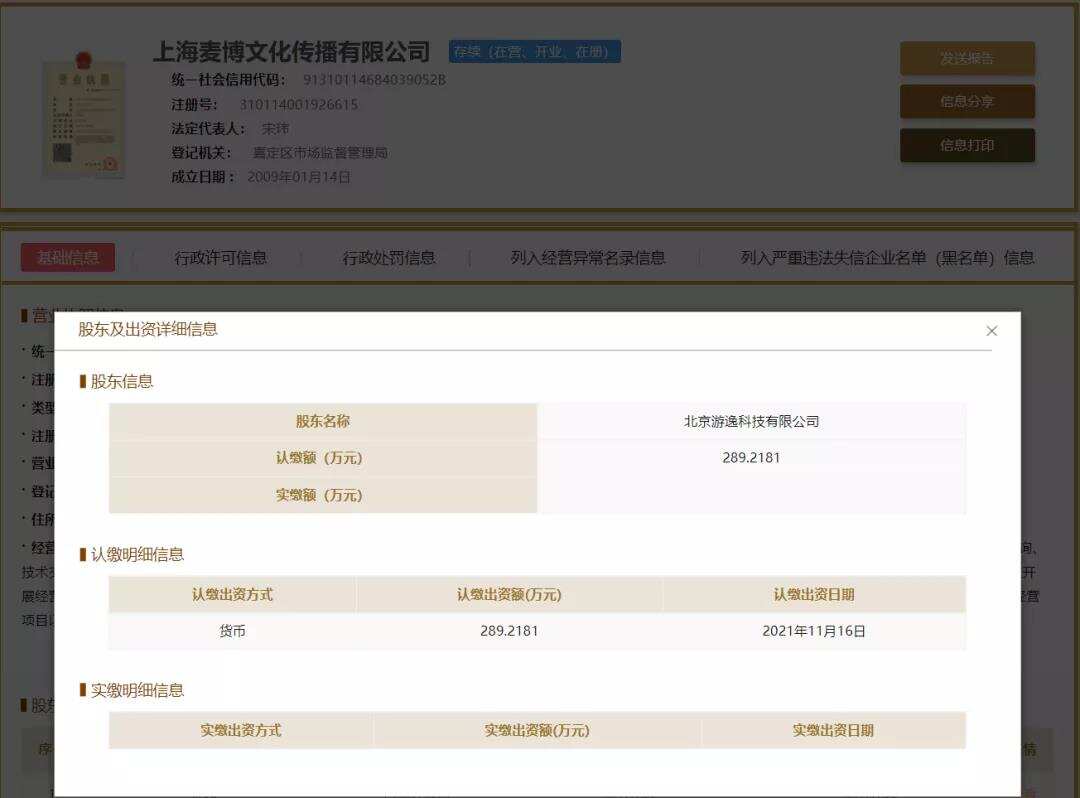Click the 信息分享 button
This screenshot has height=798, width=1080.
[967, 101]
